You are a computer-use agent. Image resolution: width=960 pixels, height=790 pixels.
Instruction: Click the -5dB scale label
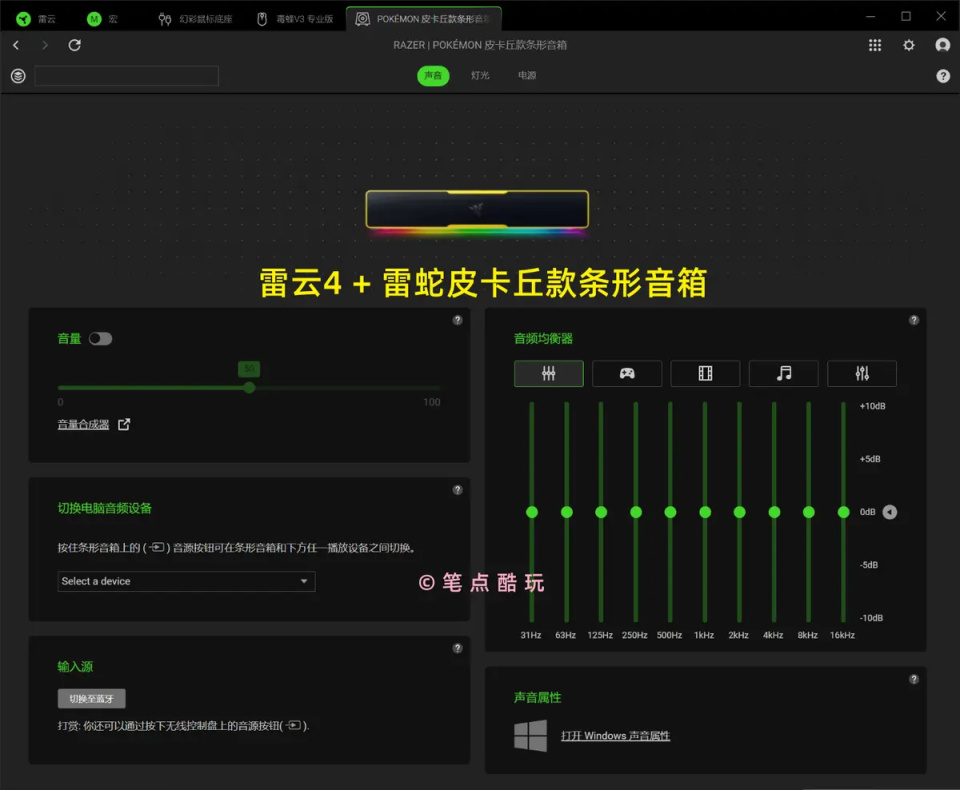tap(869, 565)
